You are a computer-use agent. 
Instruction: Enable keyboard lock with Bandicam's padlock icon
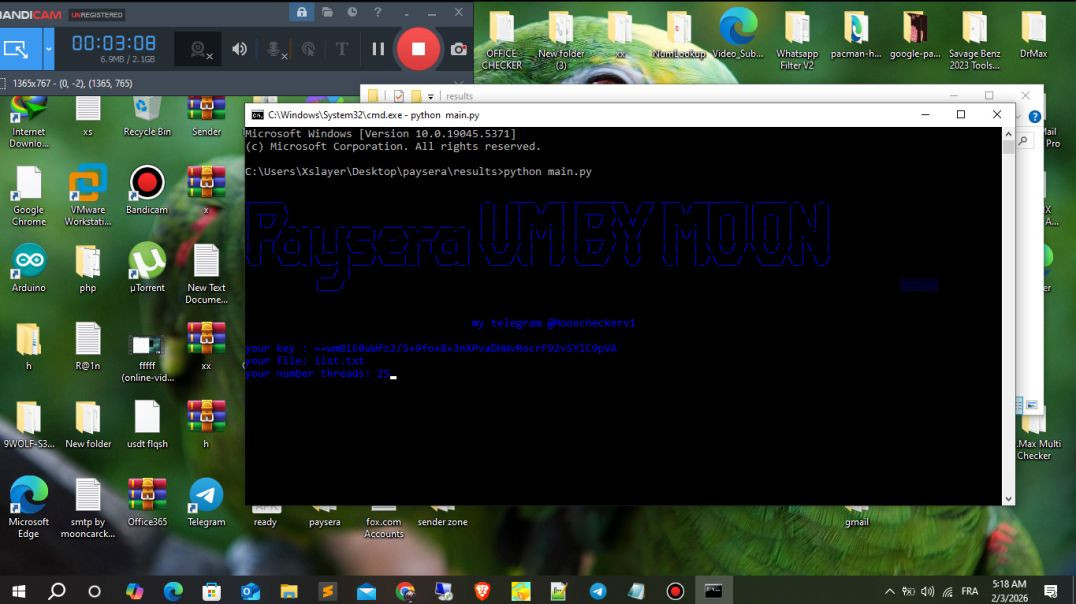(x=302, y=13)
